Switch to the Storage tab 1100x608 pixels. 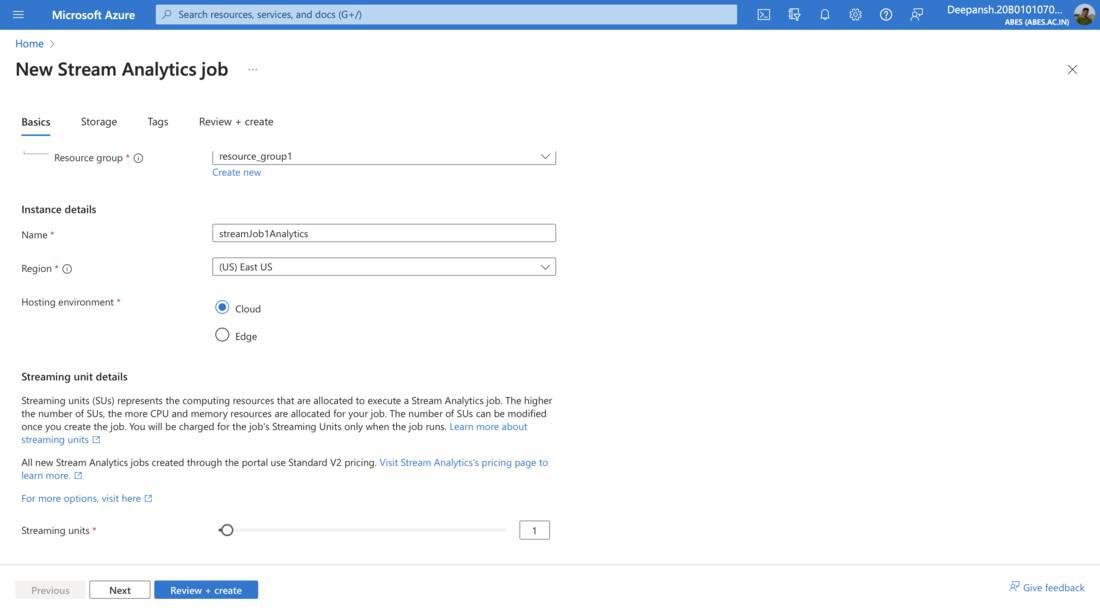99,122
